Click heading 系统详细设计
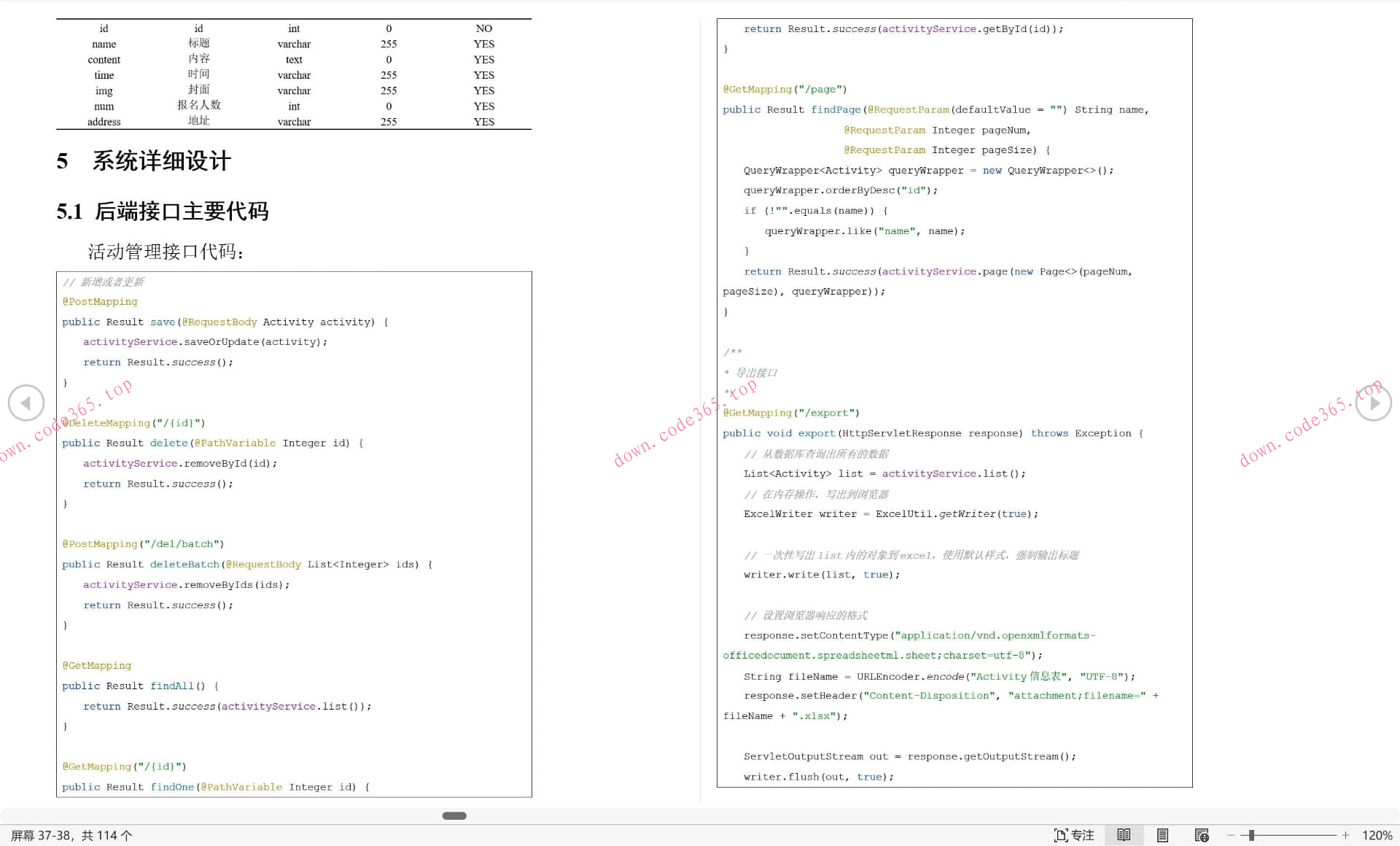 [x=161, y=161]
